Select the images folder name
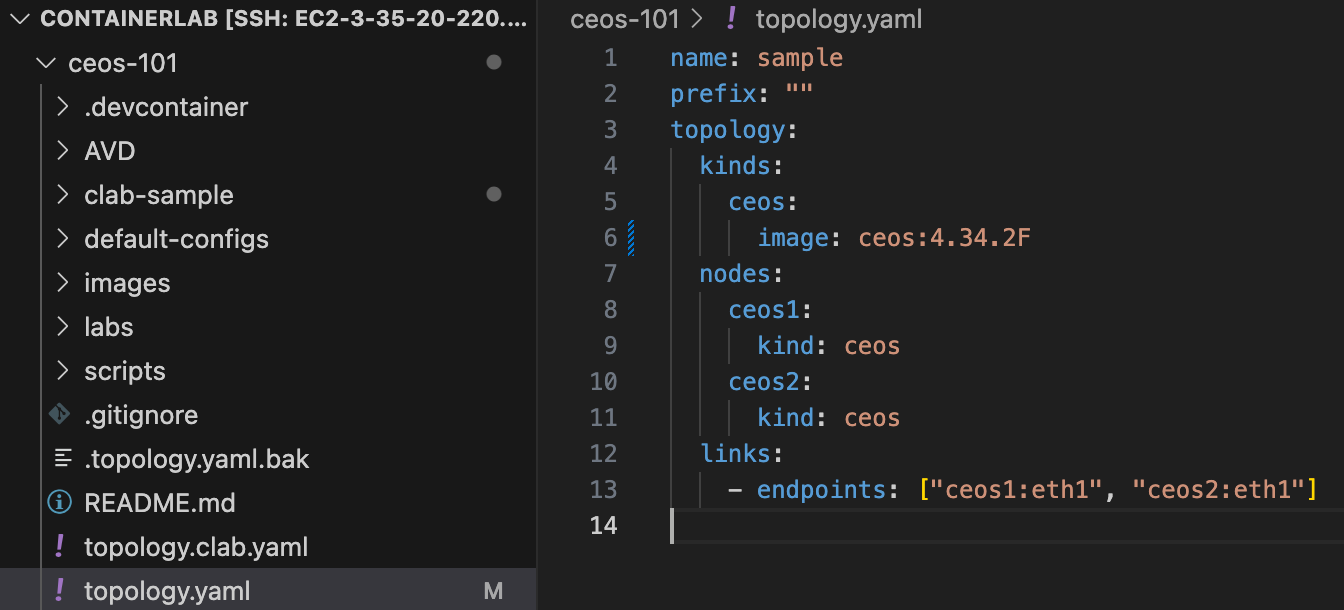Viewport: 1344px width, 610px height. point(127,283)
